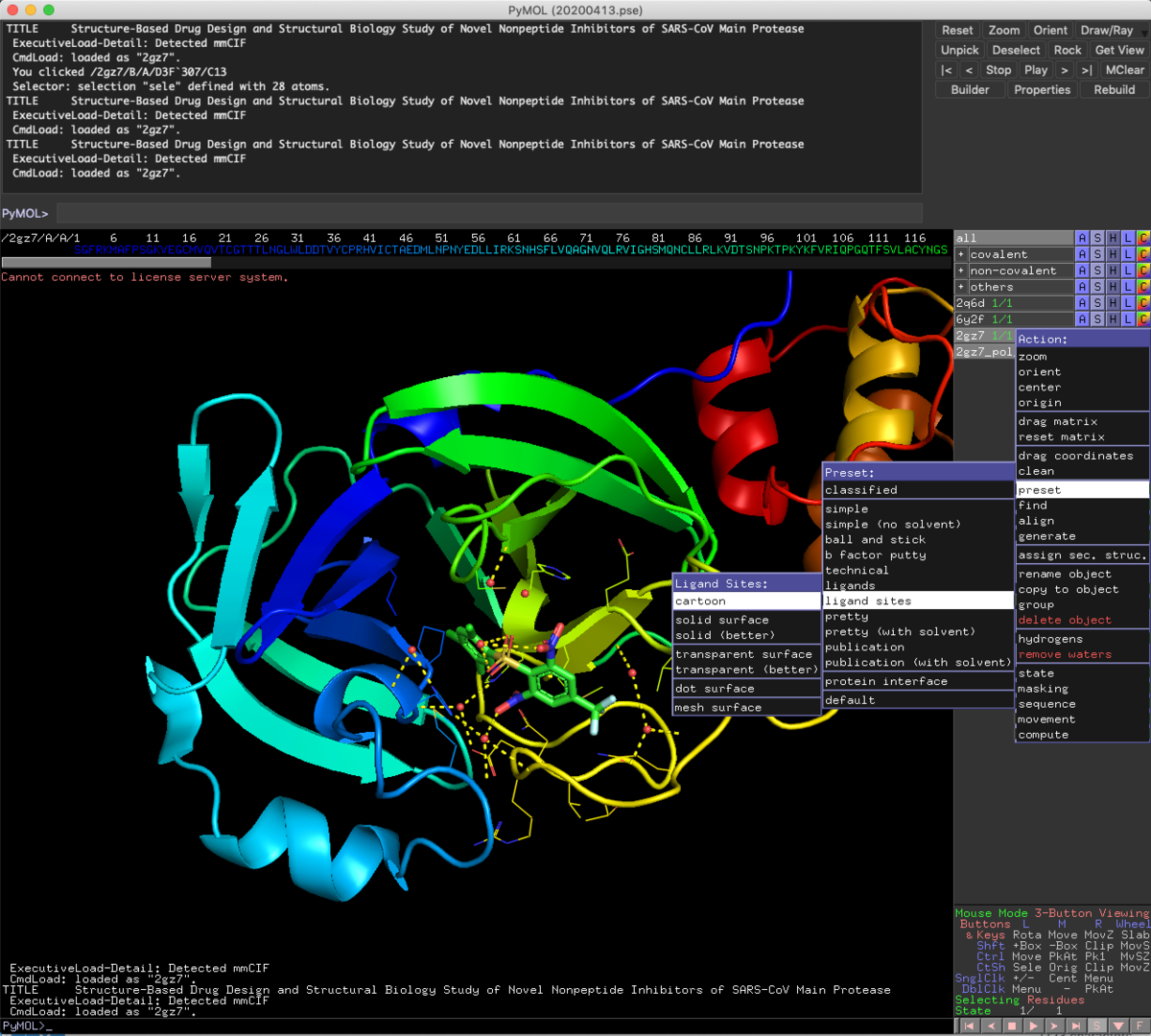Image resolution: width=1151 pixels, height=1036 pixels.
Task: Choose solid surface in Ligand Sites menu
Action: (746, 620)
